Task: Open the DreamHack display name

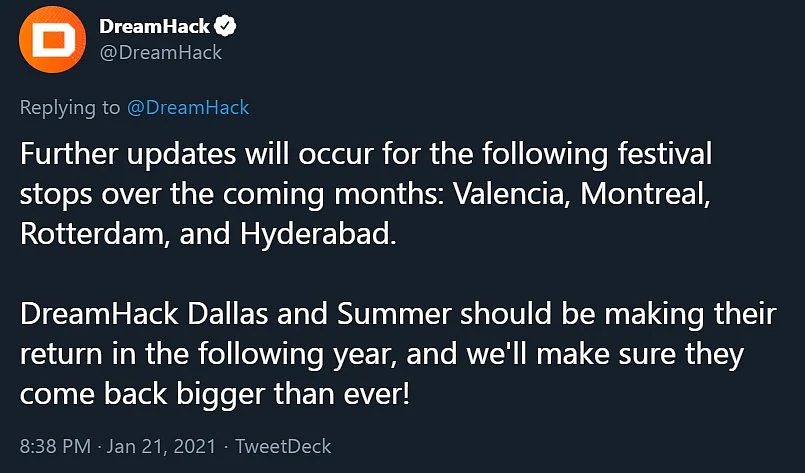Action: click(155, 26)
